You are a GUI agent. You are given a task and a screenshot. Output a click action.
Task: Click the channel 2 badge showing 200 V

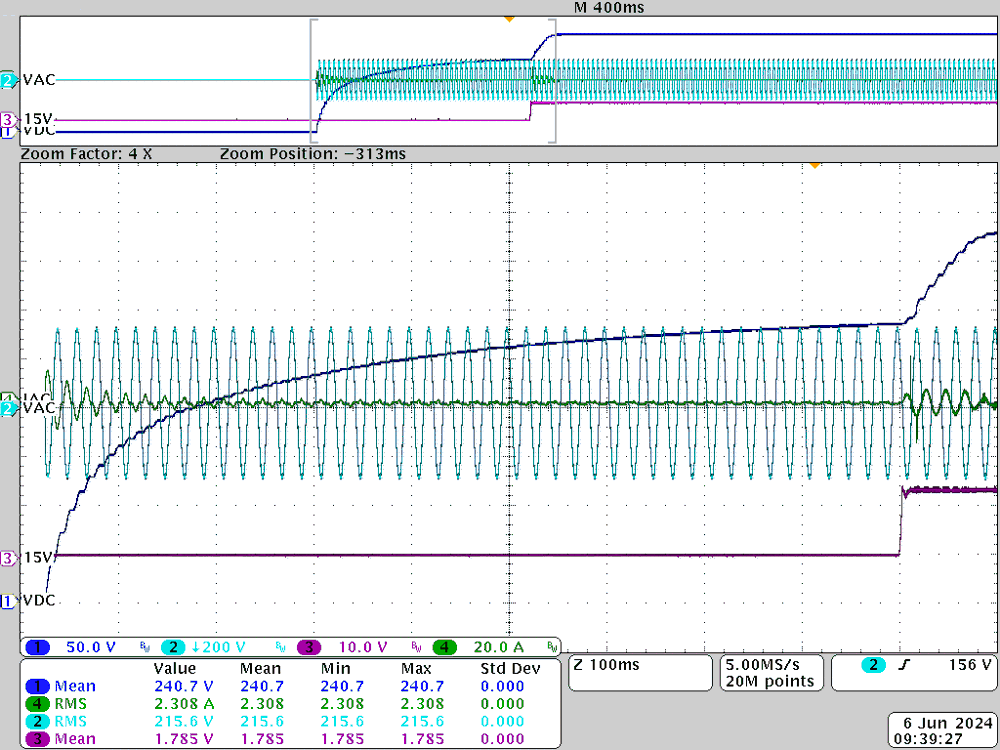pyautogui.click(x=173, y=648)
